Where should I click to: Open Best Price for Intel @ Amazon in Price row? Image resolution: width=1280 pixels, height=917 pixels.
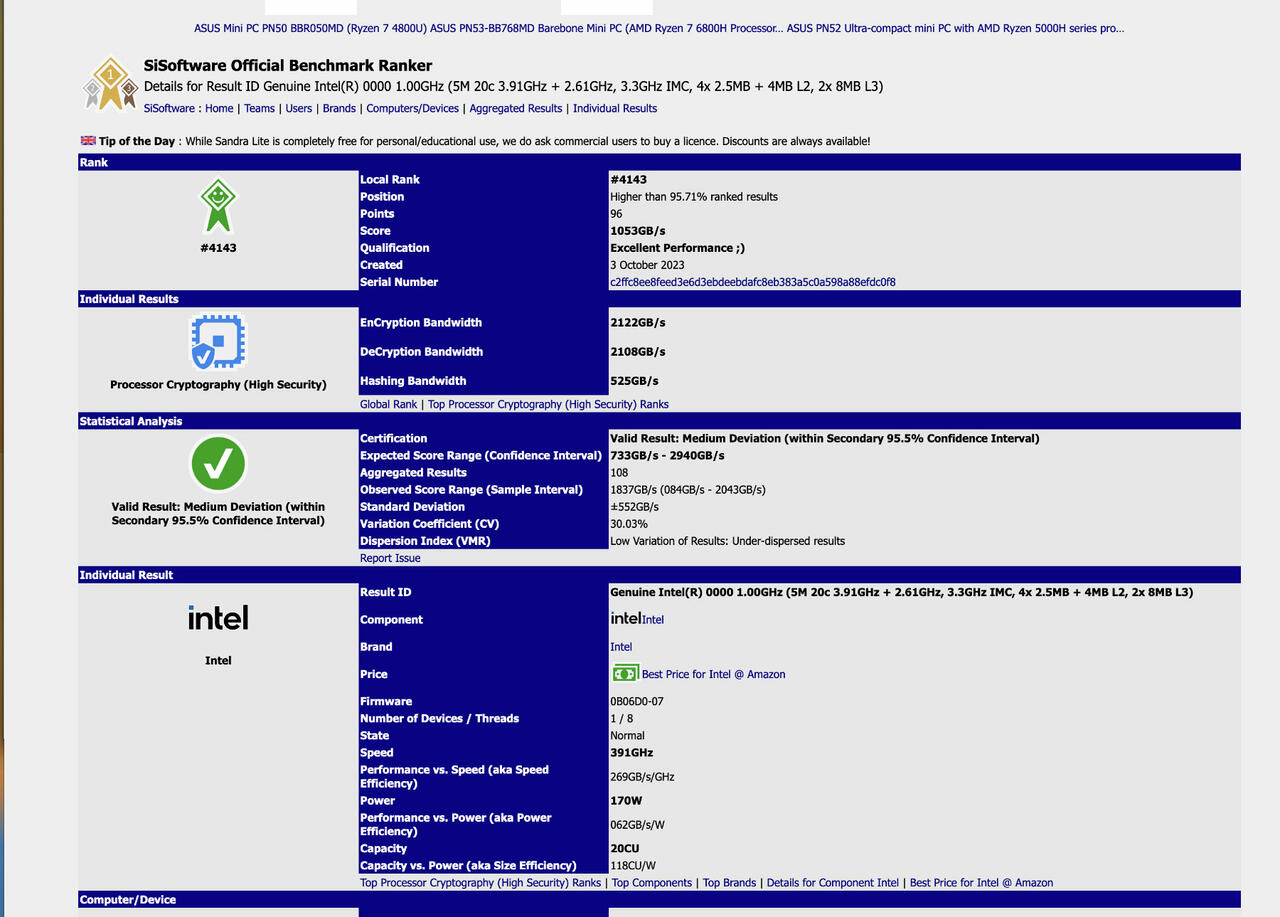point(713,674)
